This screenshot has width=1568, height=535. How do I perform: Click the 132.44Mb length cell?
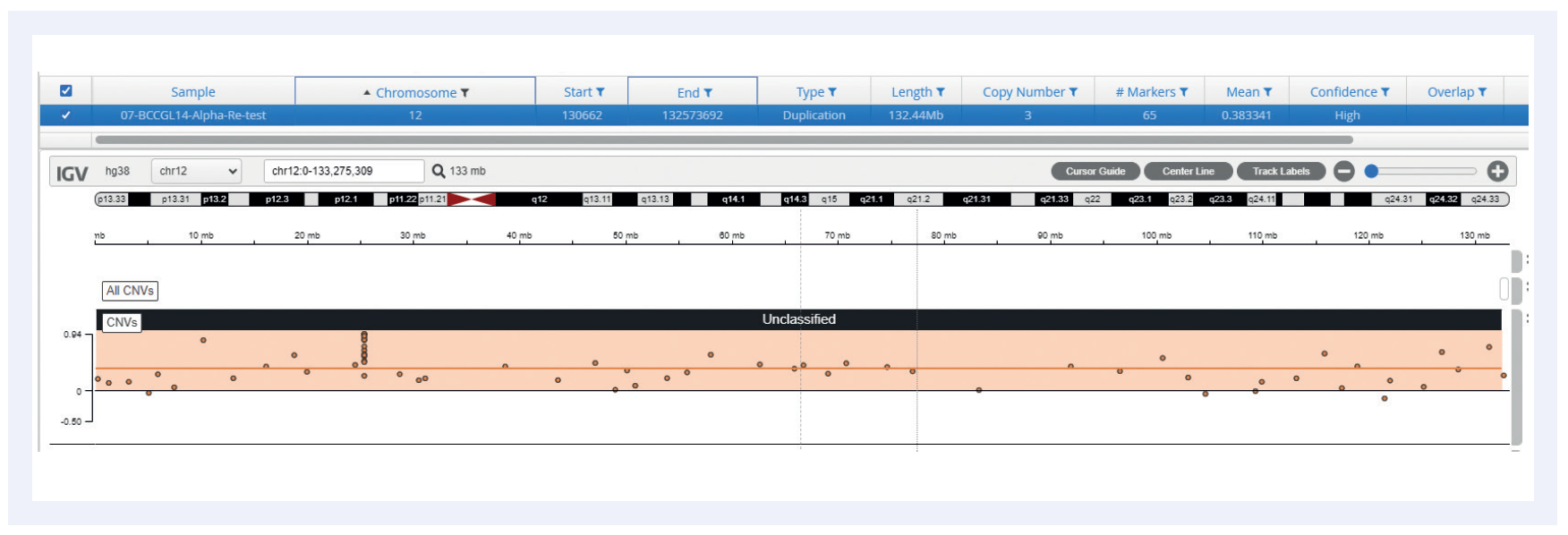point(916,115)
